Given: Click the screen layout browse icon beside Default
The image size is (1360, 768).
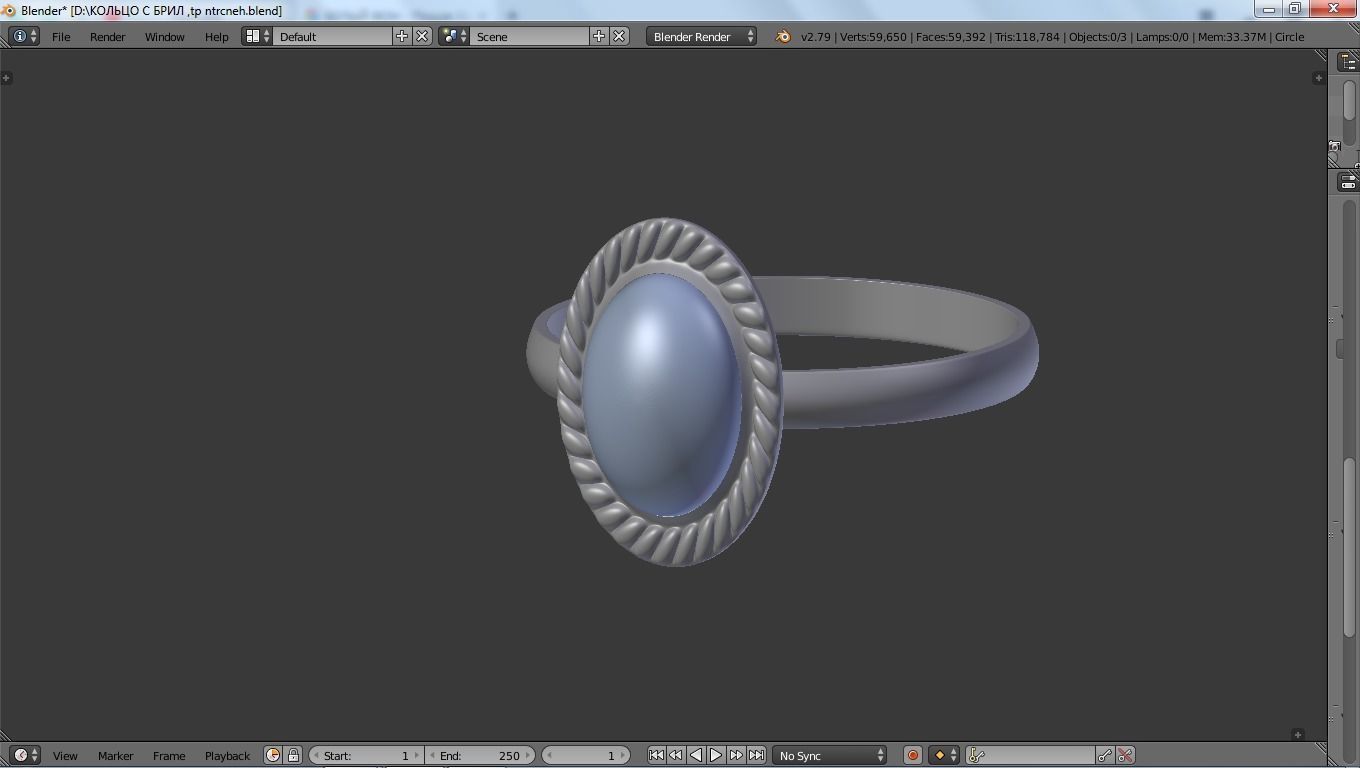Looking at the screenshot, I should pos(255,36).
